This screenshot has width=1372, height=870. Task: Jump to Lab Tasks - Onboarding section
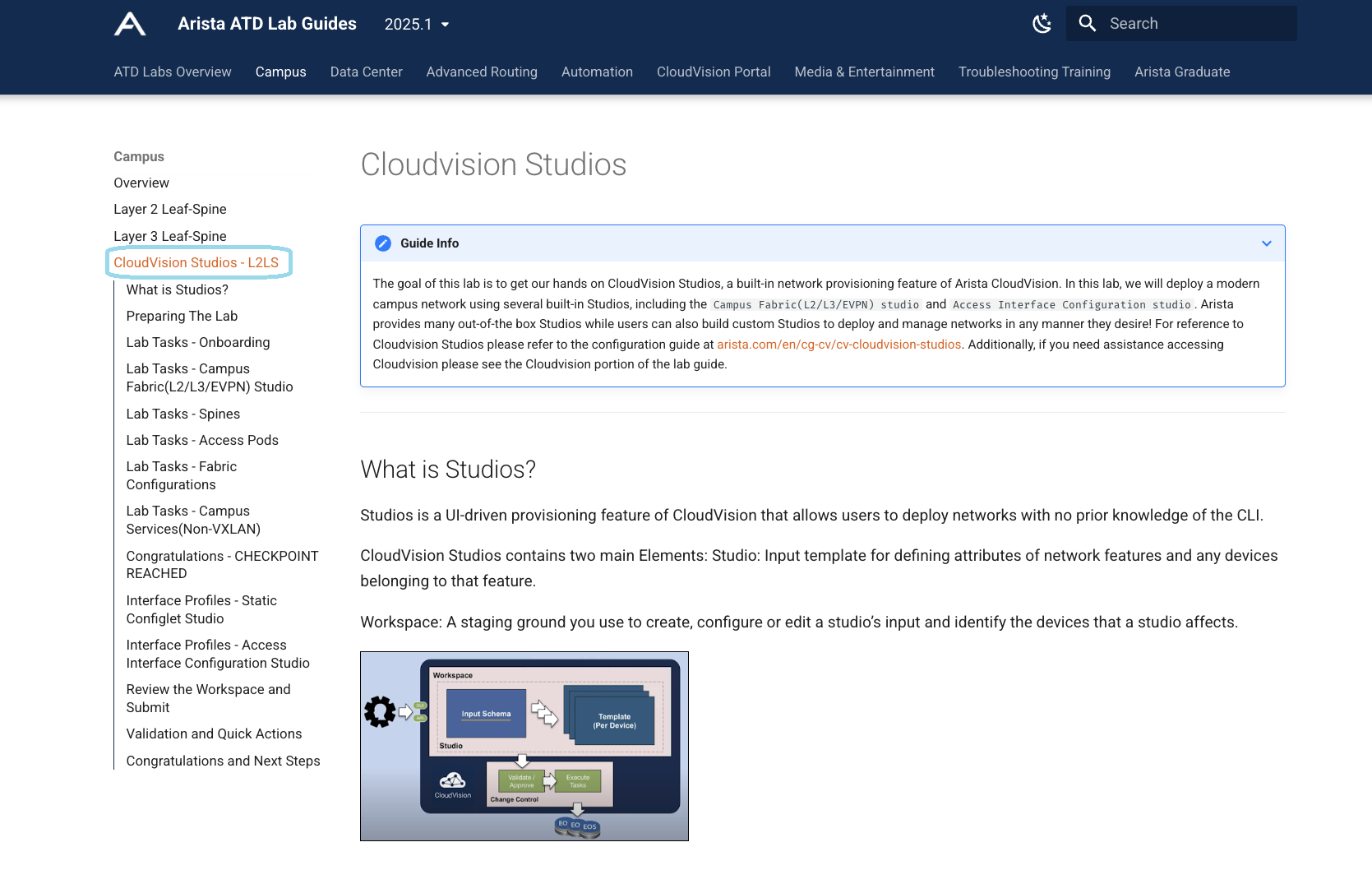coord(198,343)
